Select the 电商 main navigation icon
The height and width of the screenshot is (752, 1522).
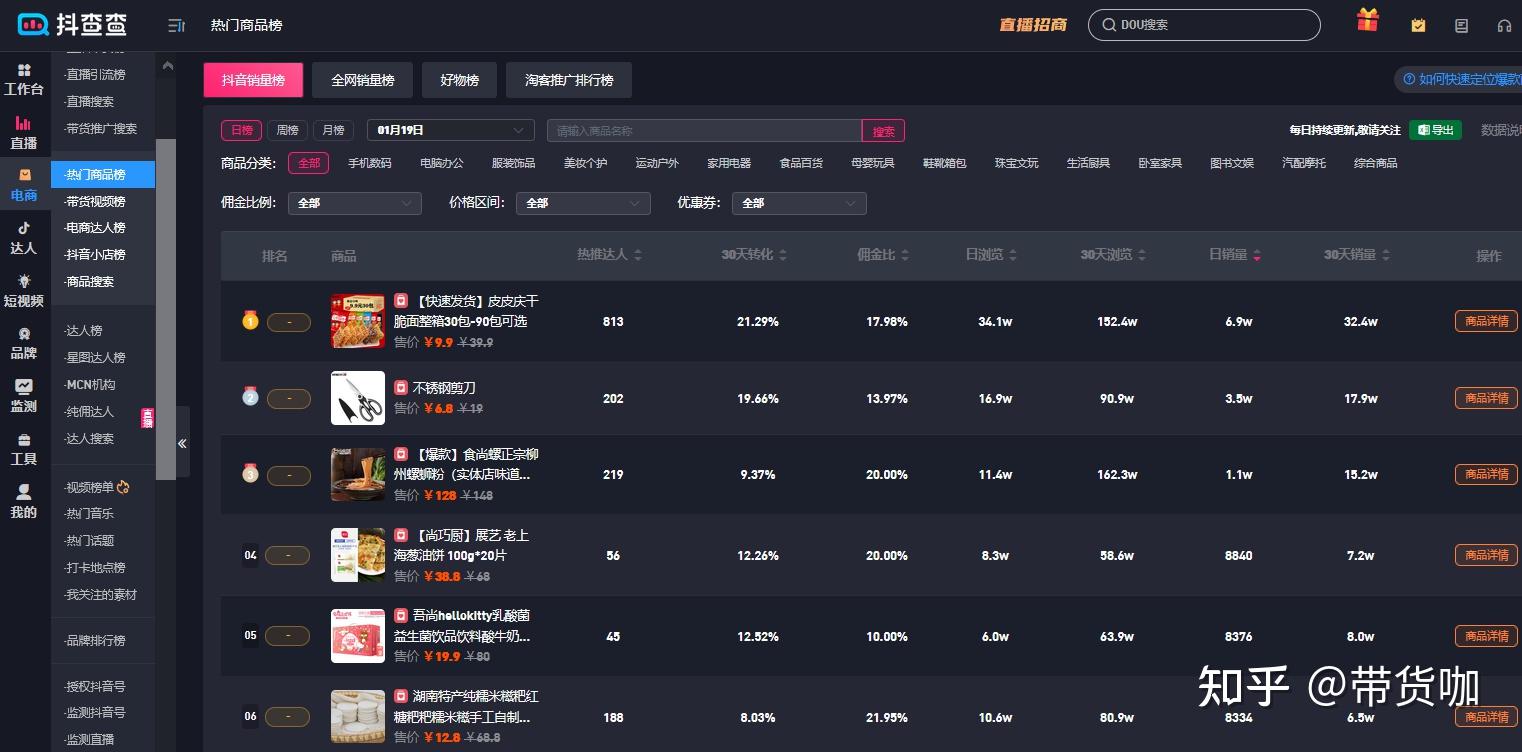pos(24,185)
